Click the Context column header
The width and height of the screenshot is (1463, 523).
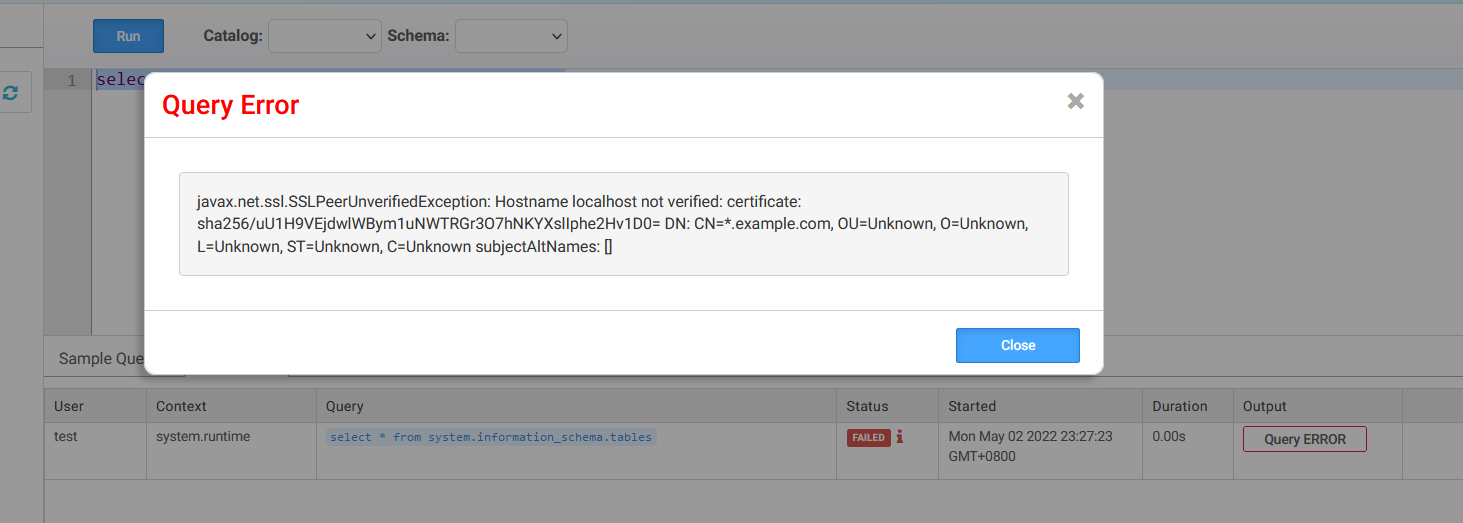(x=181, y=406)
